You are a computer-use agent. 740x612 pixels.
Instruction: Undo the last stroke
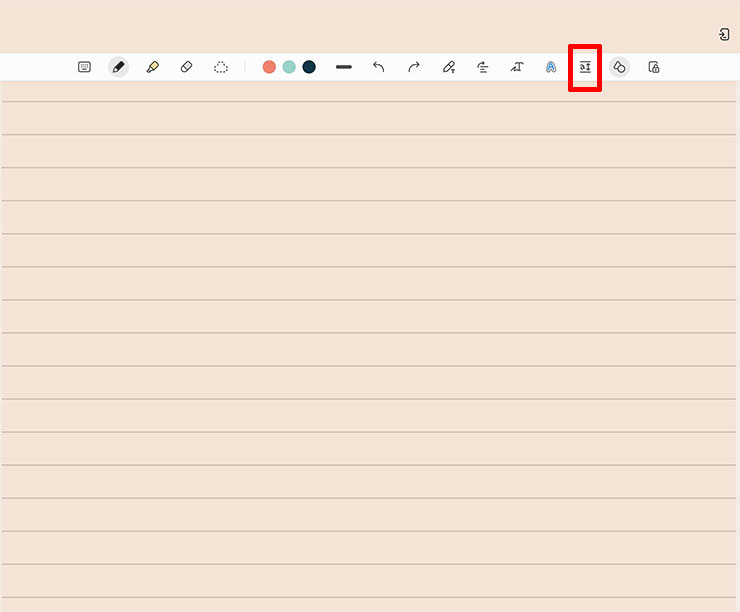(378, 67)
